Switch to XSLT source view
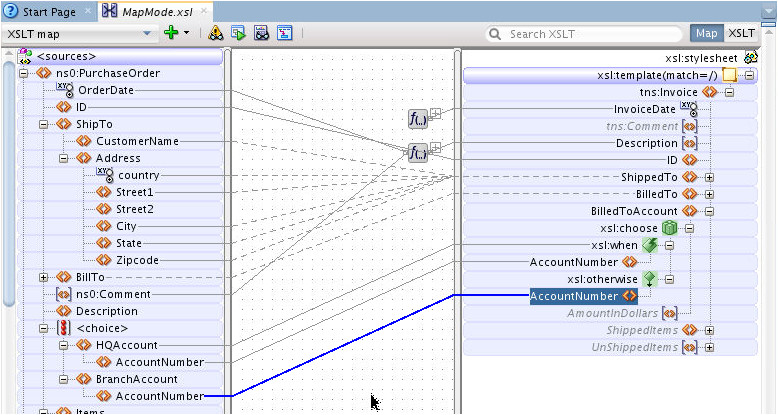 [x=744, y=33]
